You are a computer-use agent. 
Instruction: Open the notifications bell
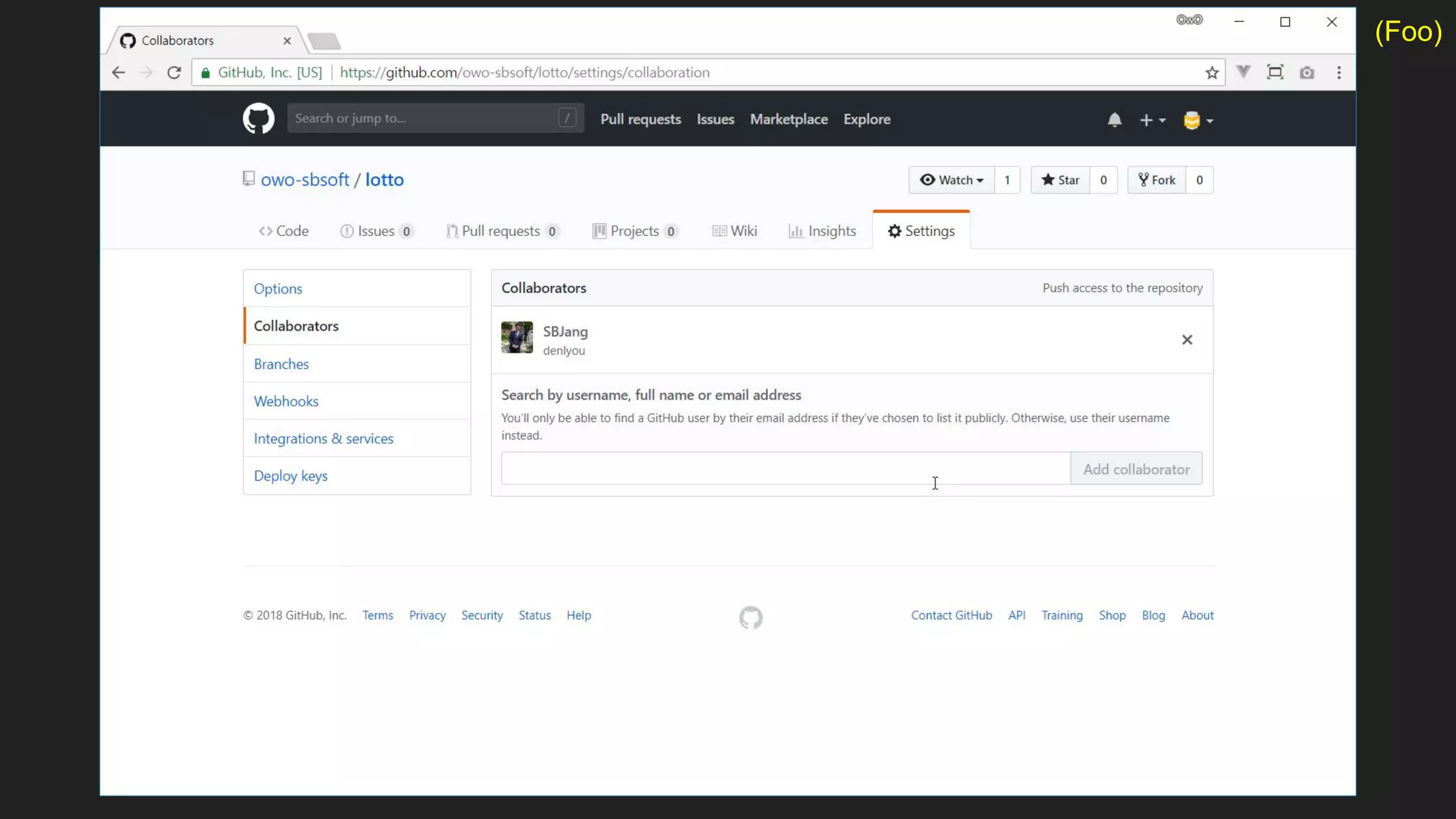point(1114,120)
